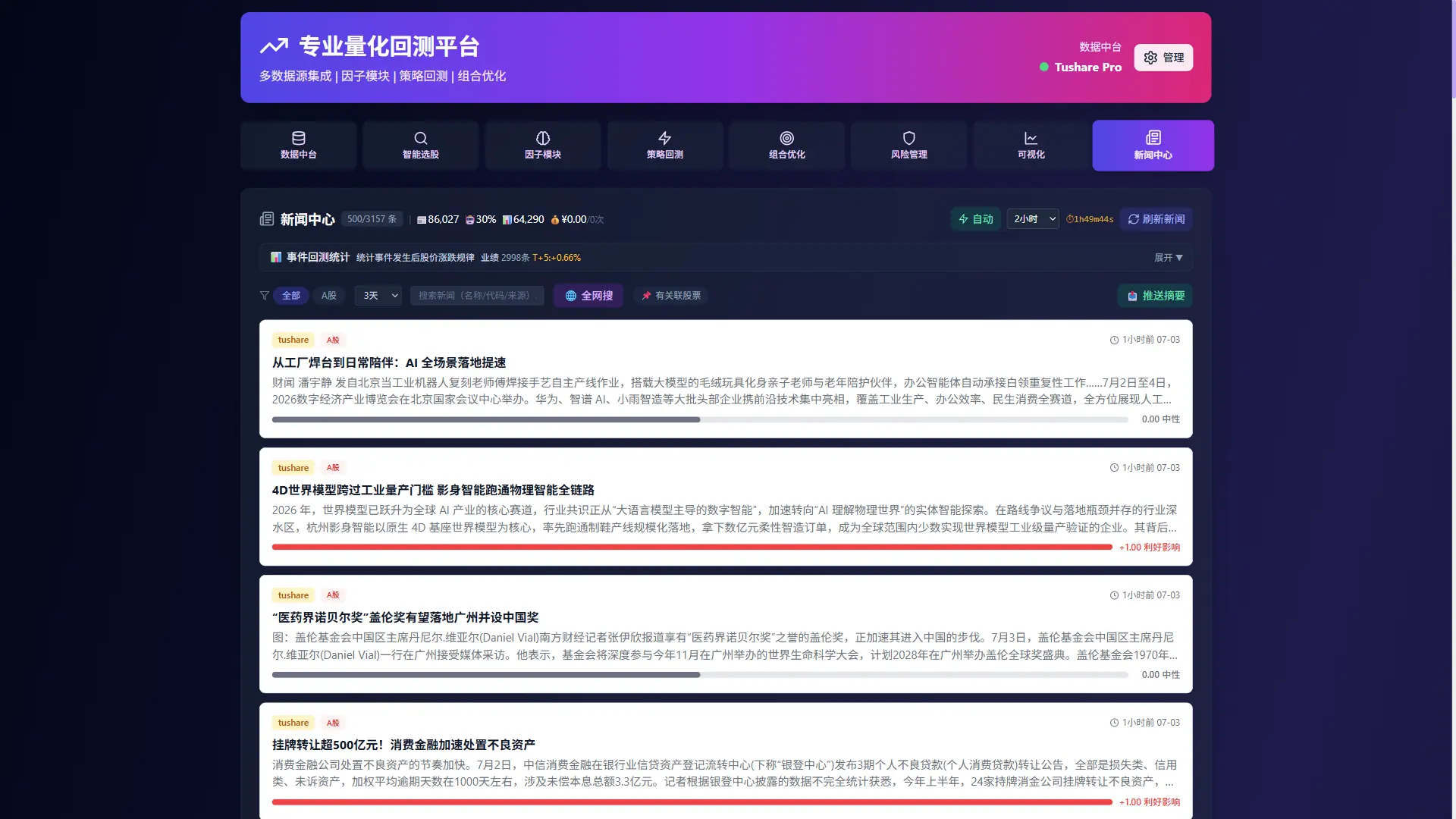Click the money bag ¥0.00 icon
1456x819 pixels.
555,220
